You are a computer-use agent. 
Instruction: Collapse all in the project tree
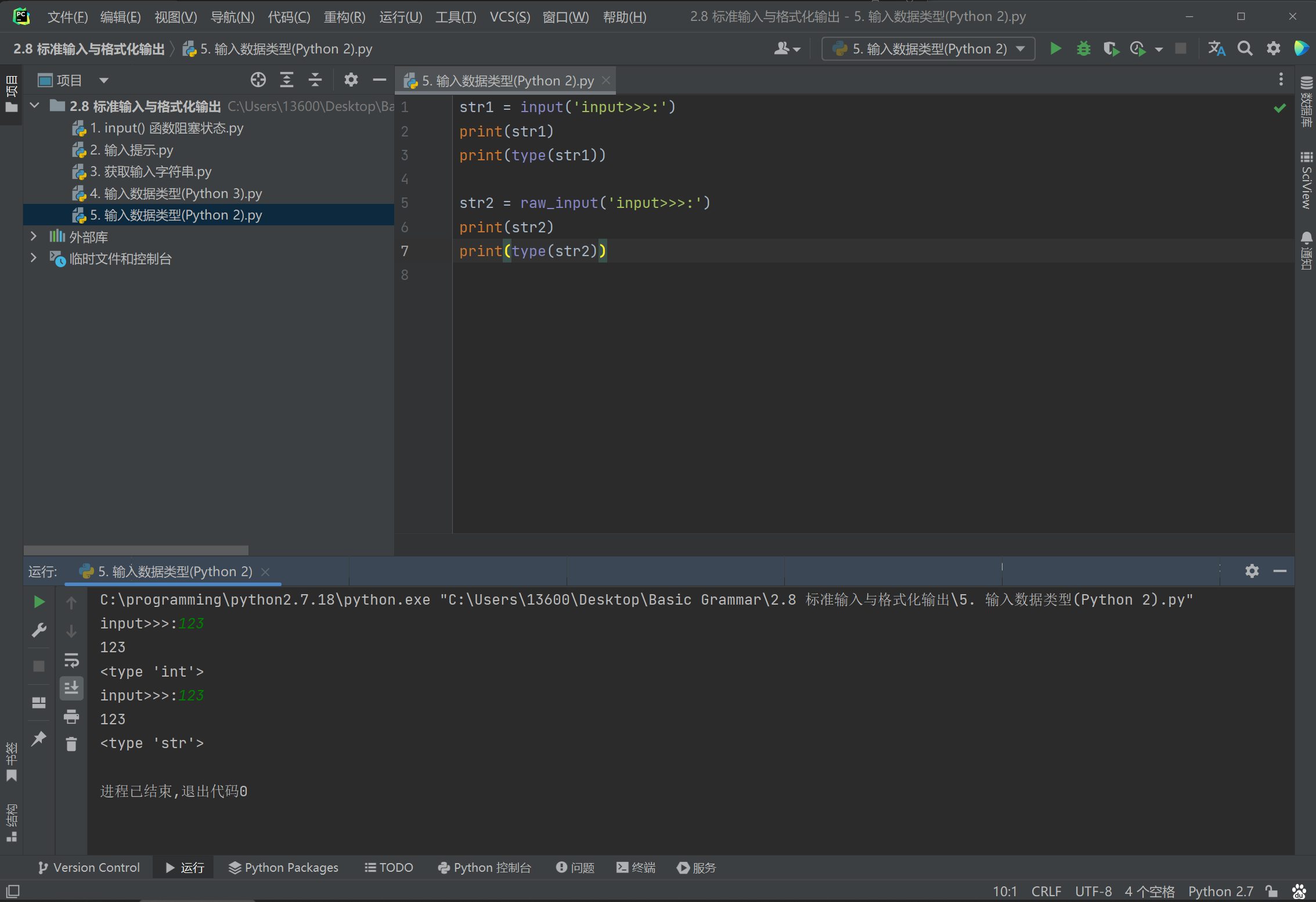(x=315, y=80)
